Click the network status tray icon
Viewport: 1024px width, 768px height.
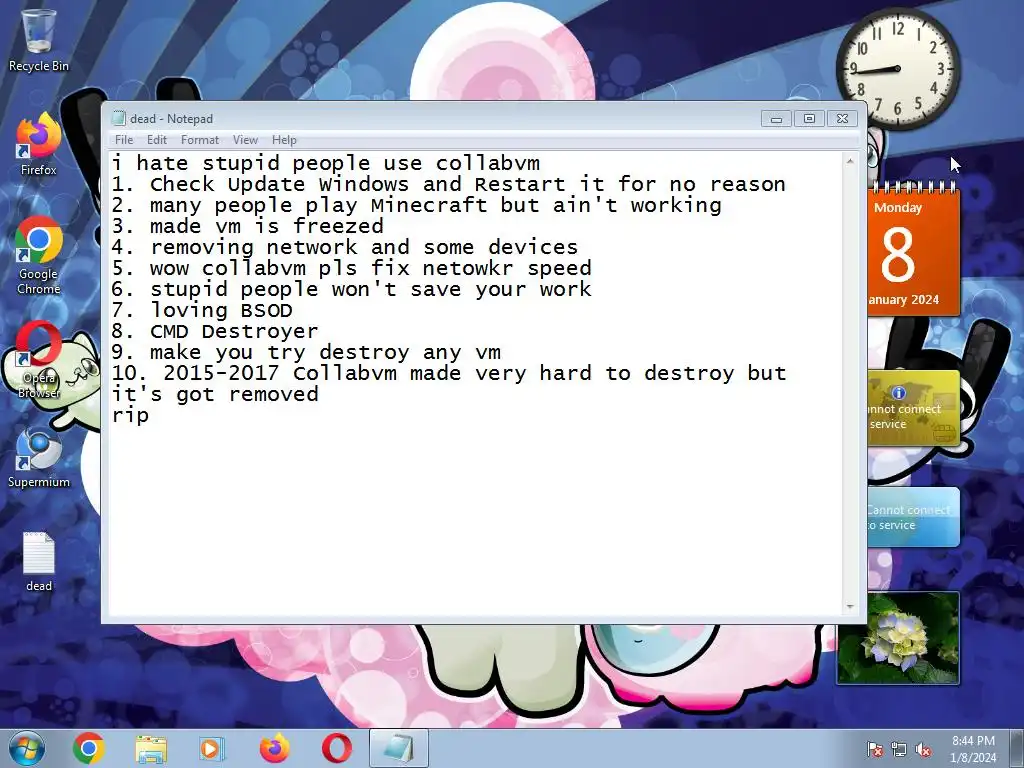coord(899,750)
